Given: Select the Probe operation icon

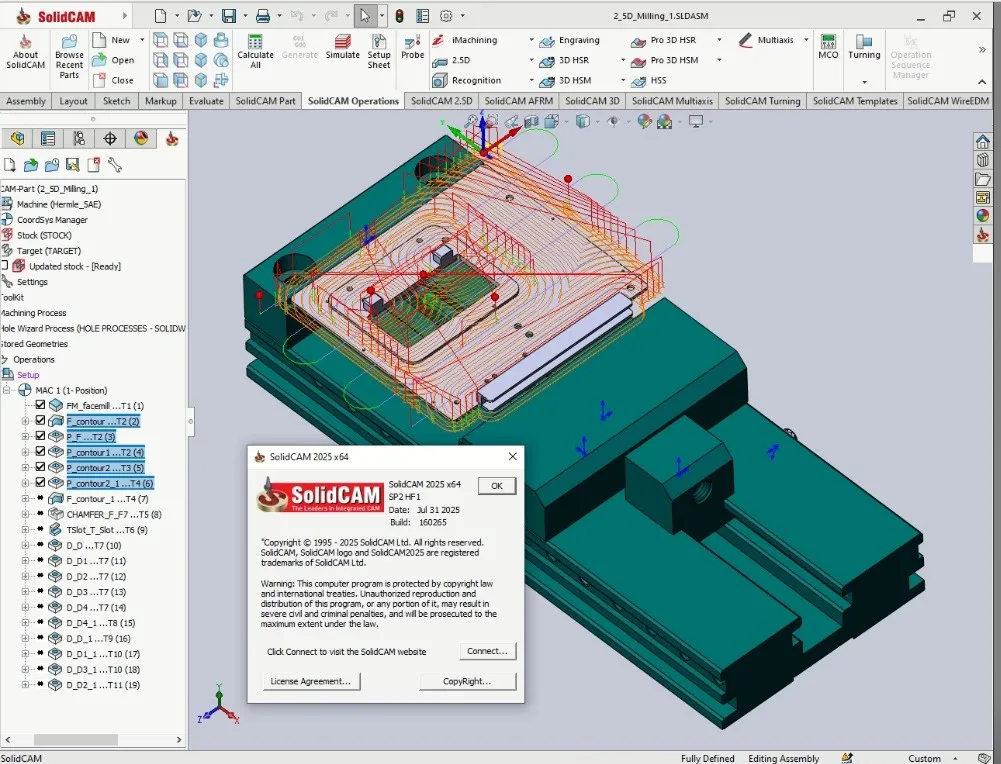Looking at the screenshot, I should click(412, 47).
